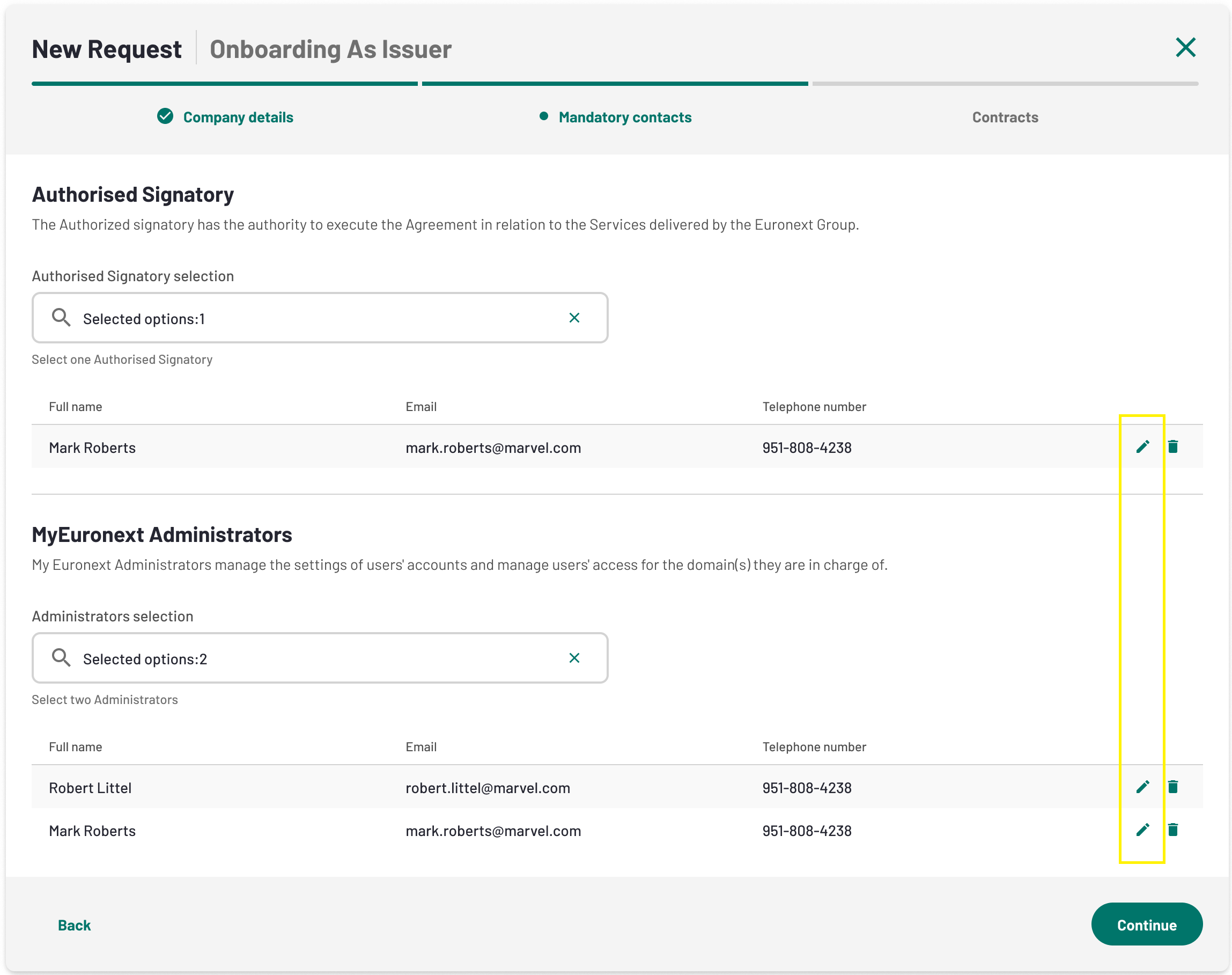Jump to Contracts step
The height and width of the screenshot is (975, 1232).
tap(1005, 117)
